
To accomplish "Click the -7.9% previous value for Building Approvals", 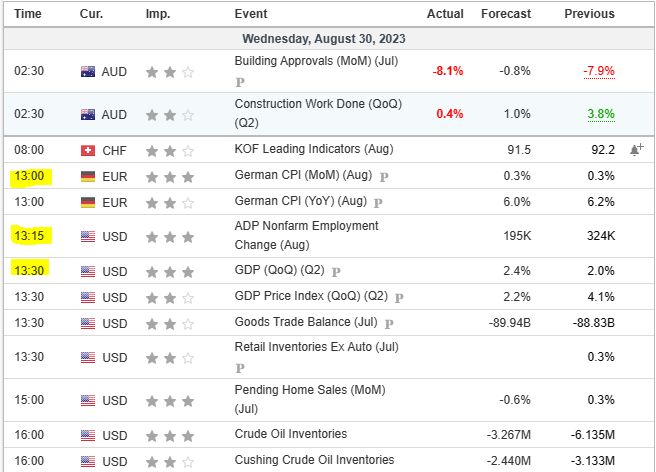I will tap(598, 72).
